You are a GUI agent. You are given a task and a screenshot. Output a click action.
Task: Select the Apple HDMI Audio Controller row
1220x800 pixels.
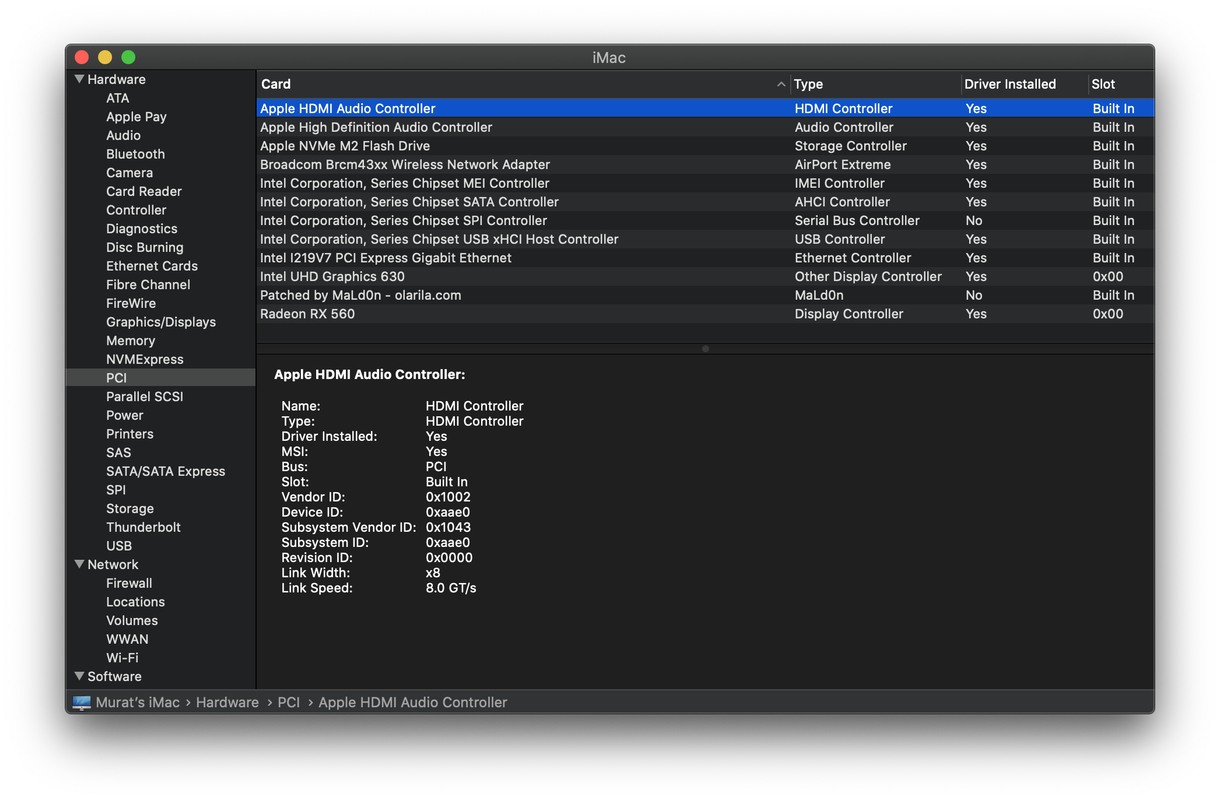click(705, 108)
